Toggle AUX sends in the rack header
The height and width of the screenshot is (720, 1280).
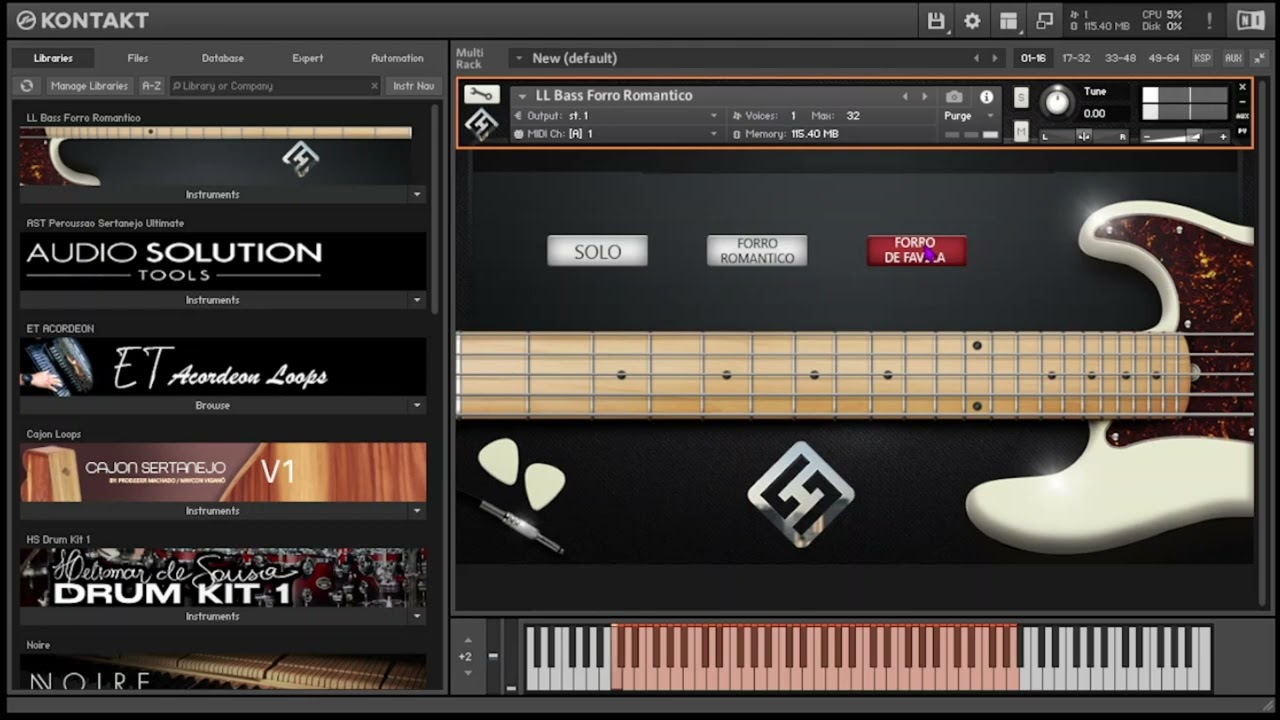[1233, 58]
